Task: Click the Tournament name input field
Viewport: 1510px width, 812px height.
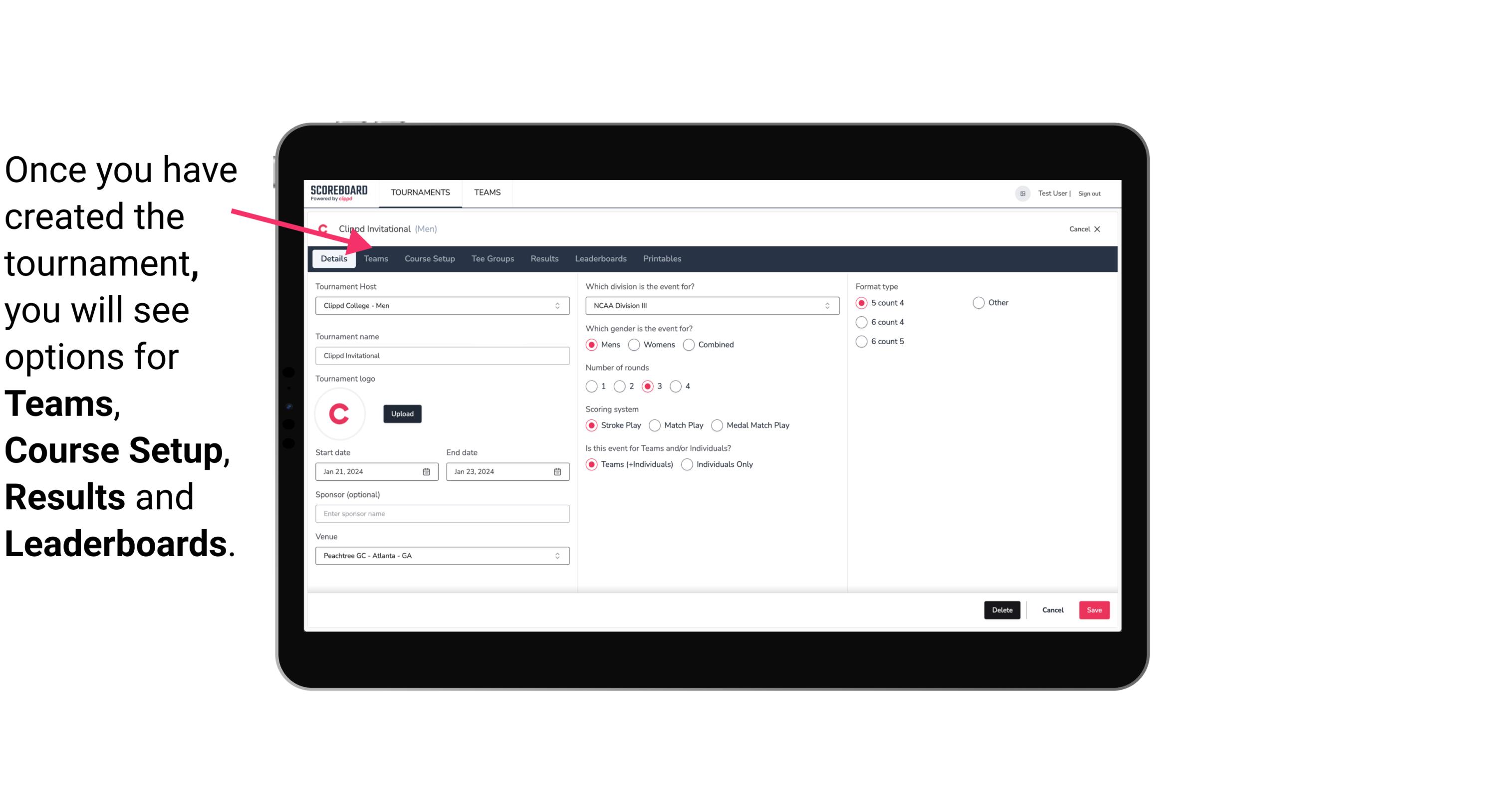Action: click(x=442, y=355)
